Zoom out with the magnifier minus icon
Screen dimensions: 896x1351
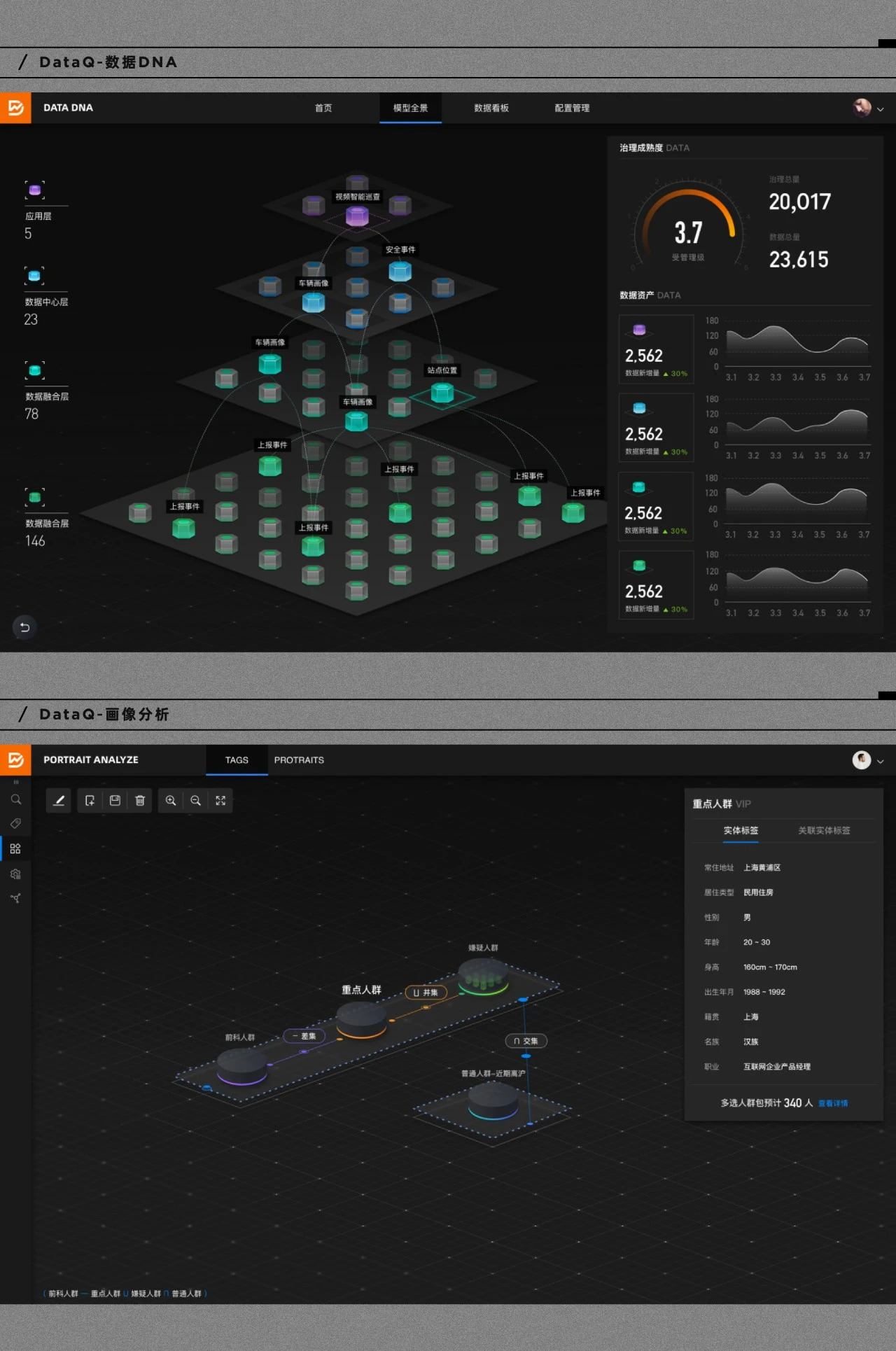(196, 801)
